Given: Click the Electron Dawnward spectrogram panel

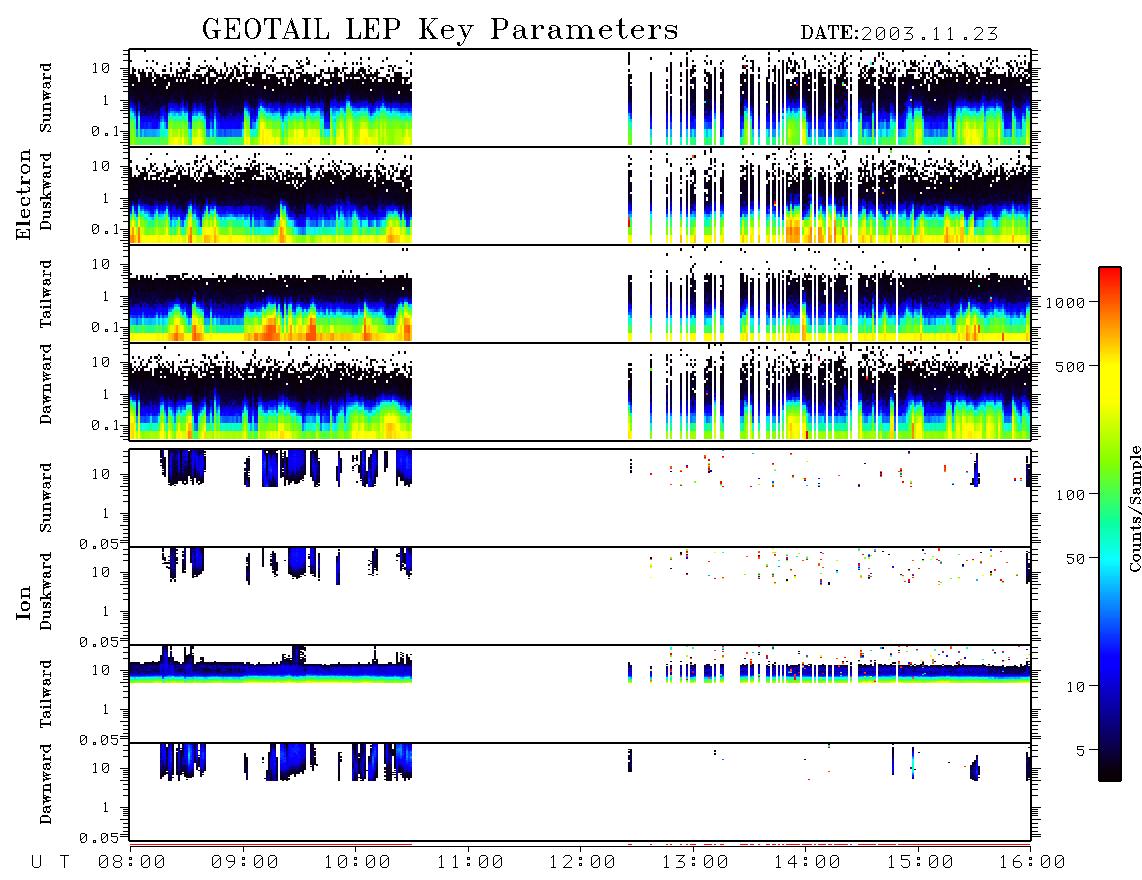Looking at the screenshot, I should click(x=580, y=391).
